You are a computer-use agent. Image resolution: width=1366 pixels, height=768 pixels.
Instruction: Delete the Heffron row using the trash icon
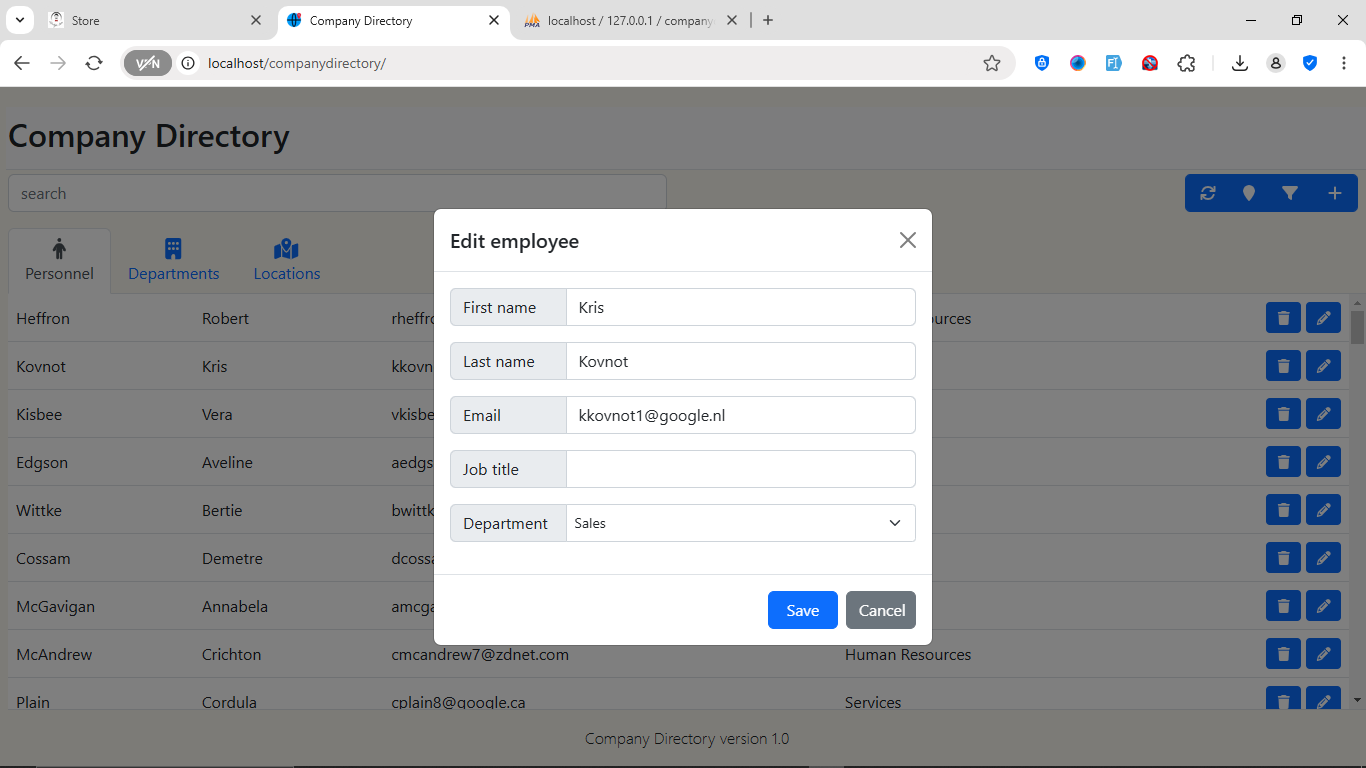click(x=1283, y=318)
